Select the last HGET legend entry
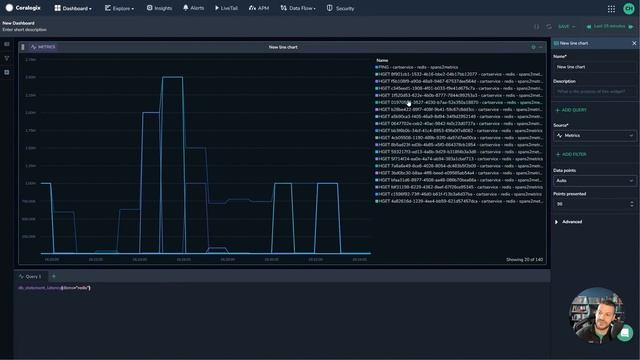The image size is (640, 360). pyautogui.click(x=460, y=201)
